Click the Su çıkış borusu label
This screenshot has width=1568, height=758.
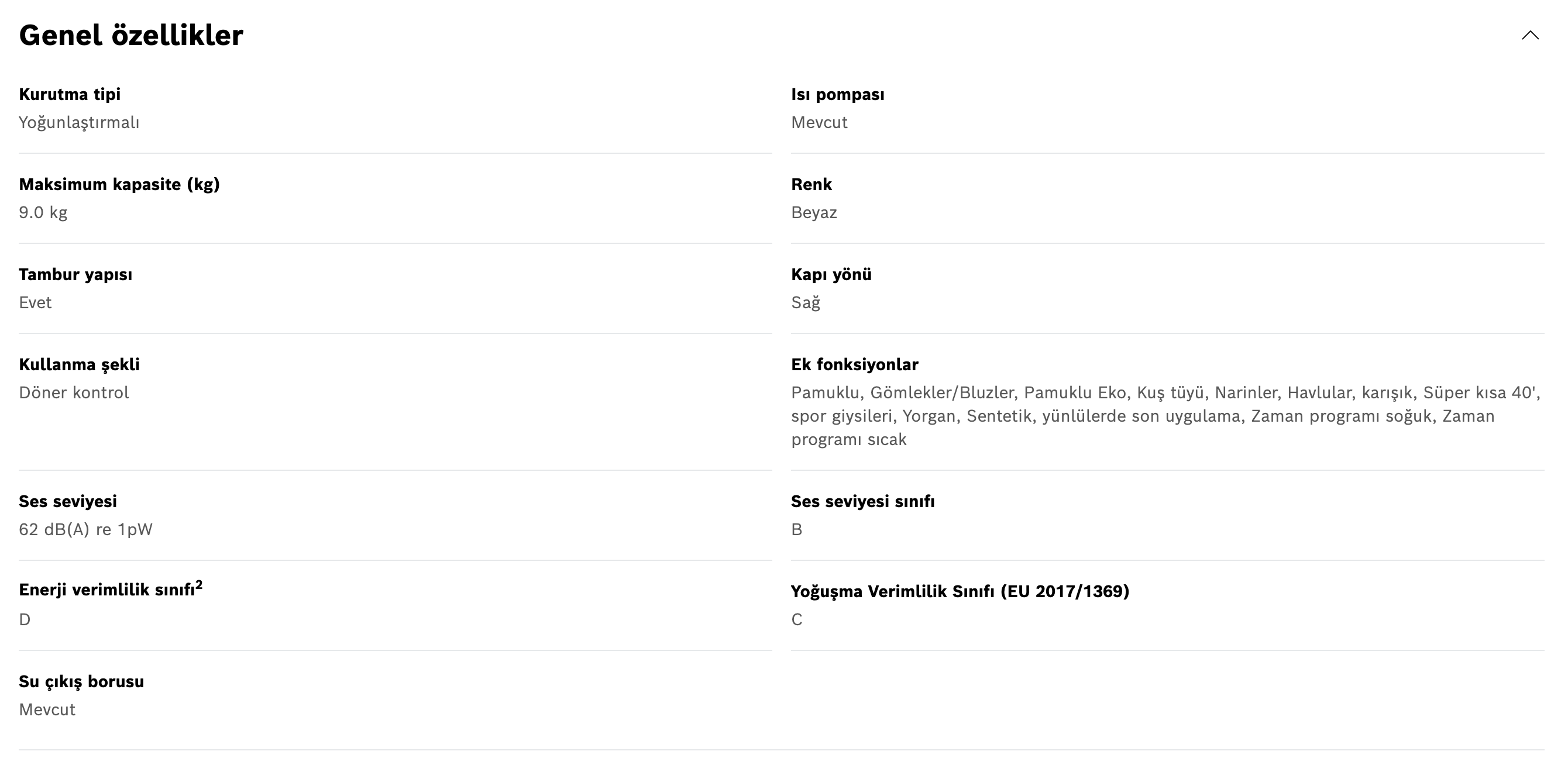81,681
